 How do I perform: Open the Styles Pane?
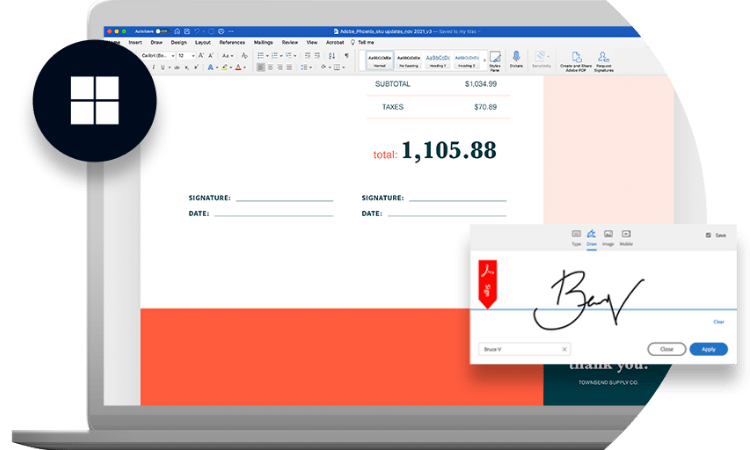[x=494, y=60]
